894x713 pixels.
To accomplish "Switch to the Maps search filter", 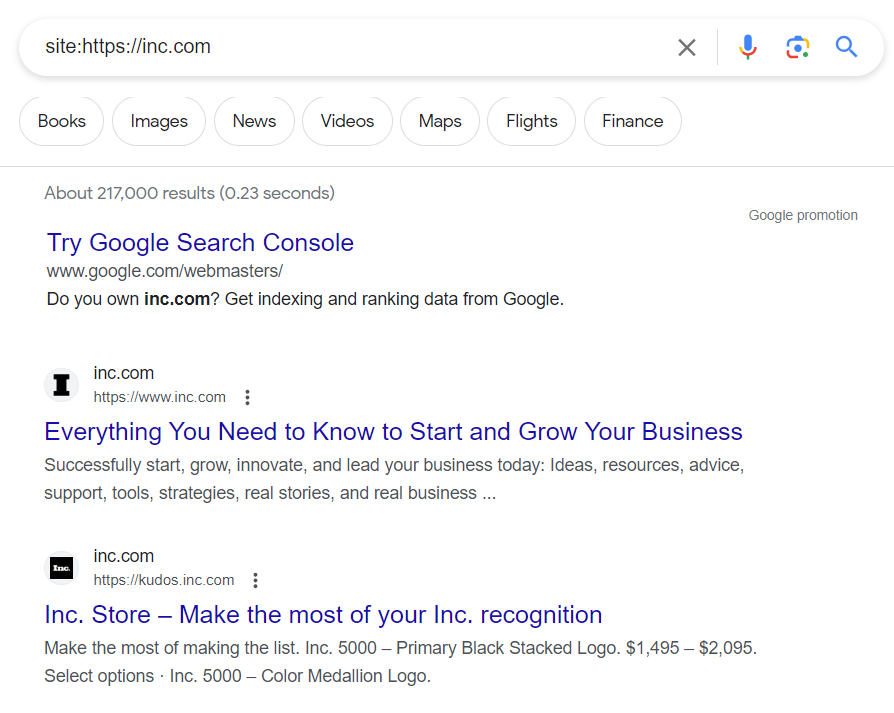I will click(x=440, y=121).
